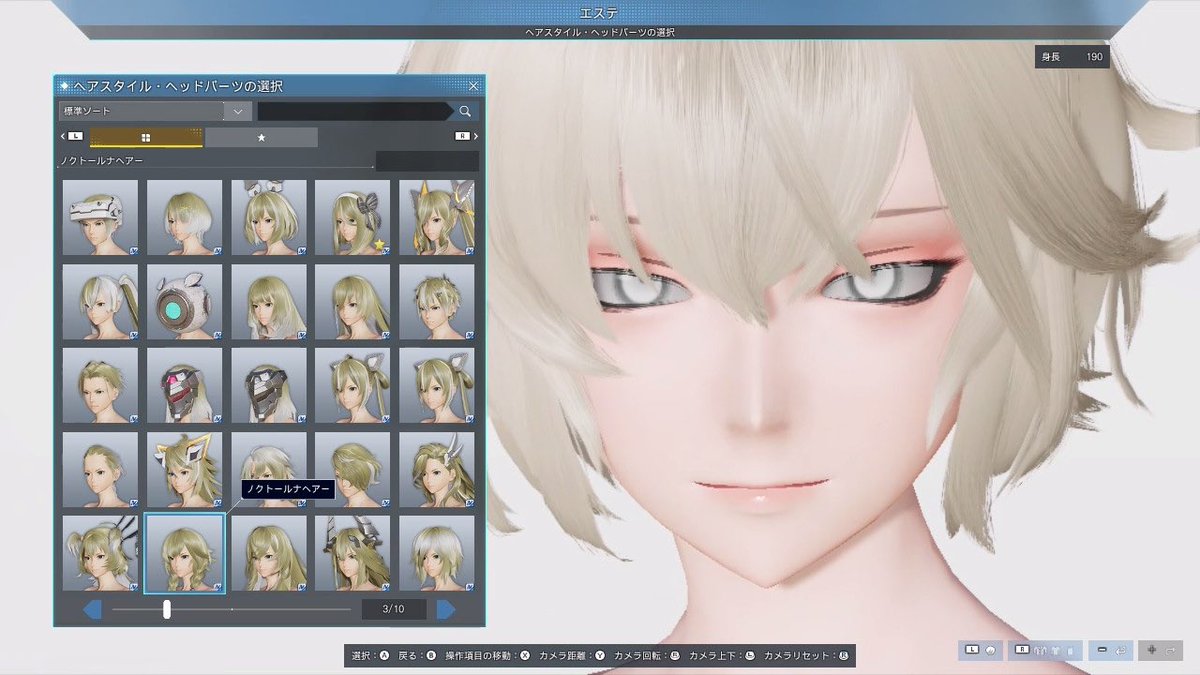Close the hairstyle selection panel
Screen dimensions: 1200x675
click(x=474, y=86)
